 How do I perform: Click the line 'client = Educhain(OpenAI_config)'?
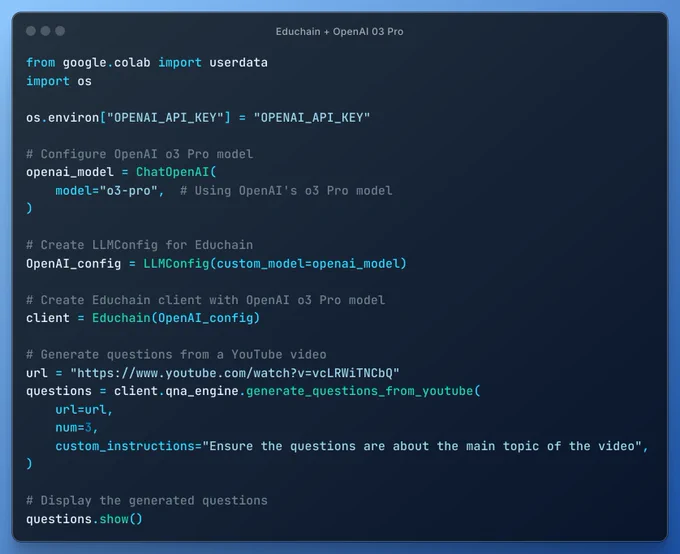tap(143, 318)
